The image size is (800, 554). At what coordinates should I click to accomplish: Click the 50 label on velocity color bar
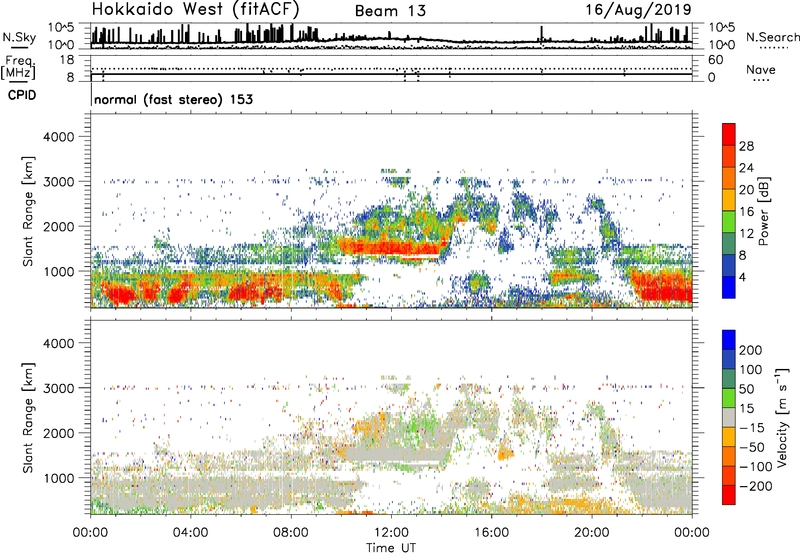[x=746, y=389]
